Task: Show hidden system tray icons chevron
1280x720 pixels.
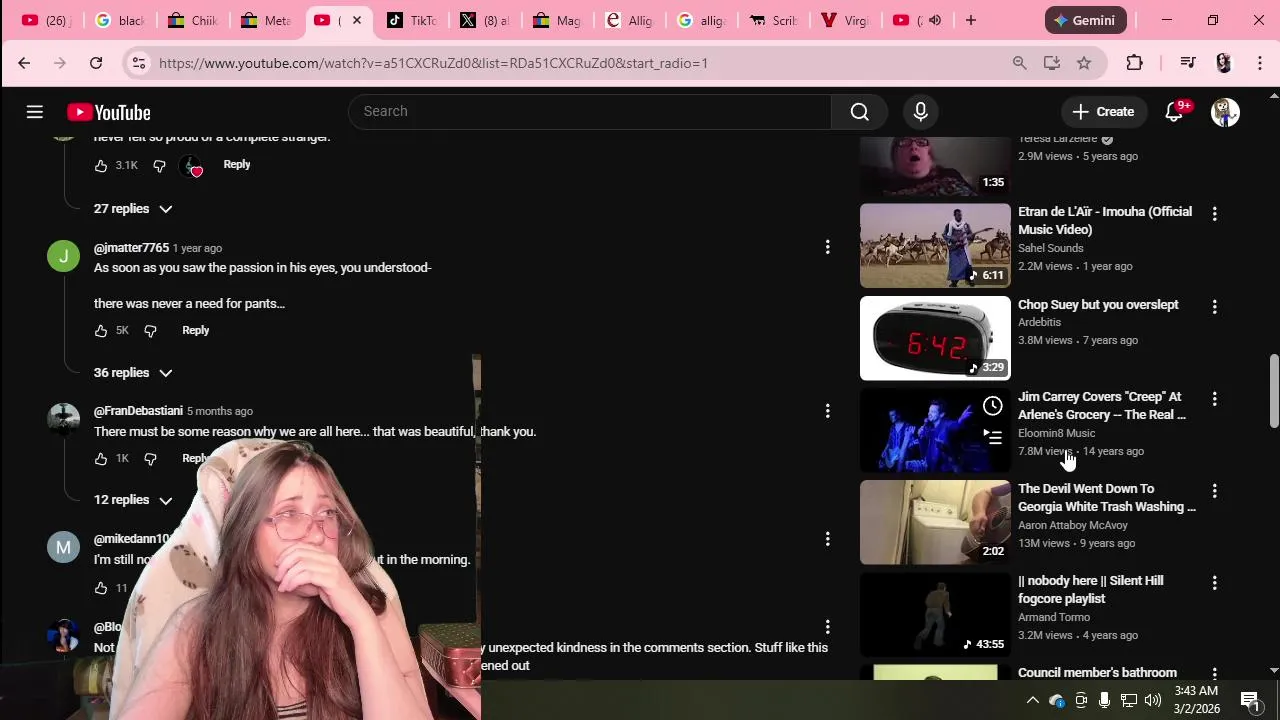Action: coord(1033,700)
